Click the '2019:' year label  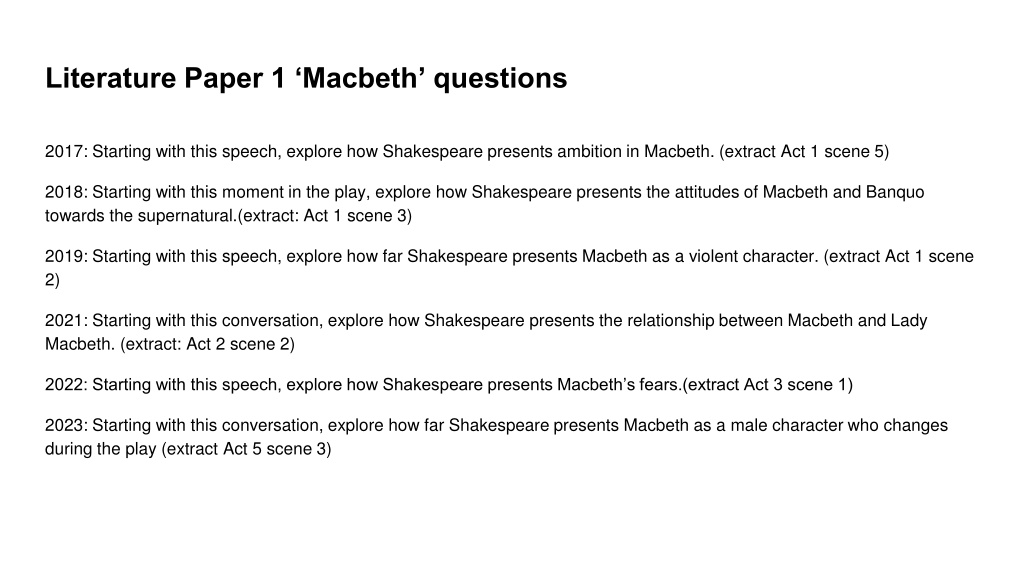[66, 256]
